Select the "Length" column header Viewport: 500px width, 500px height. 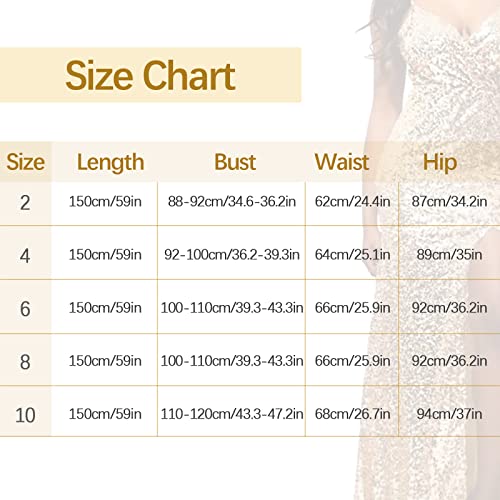click(111, 163)
